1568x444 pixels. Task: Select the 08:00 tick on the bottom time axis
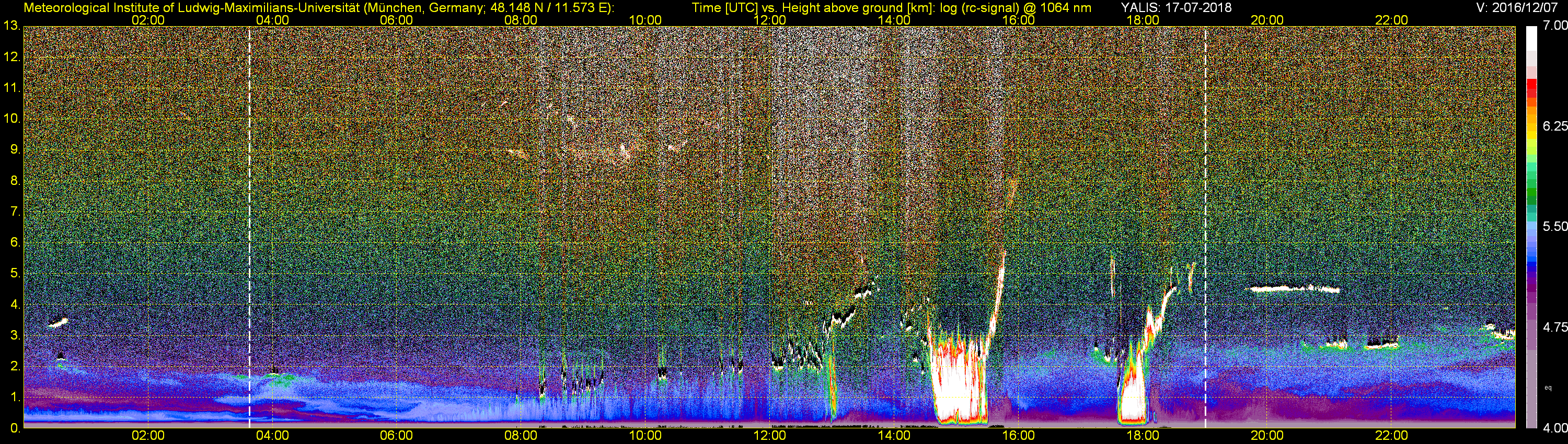pos(521,436)
